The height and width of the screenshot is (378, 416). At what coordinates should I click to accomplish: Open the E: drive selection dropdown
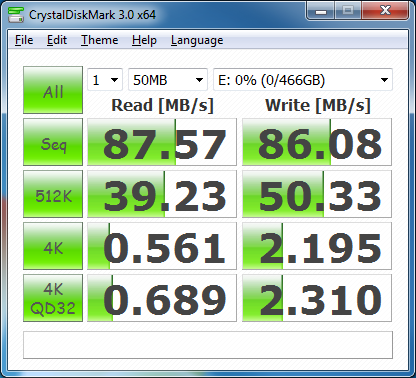303,80
